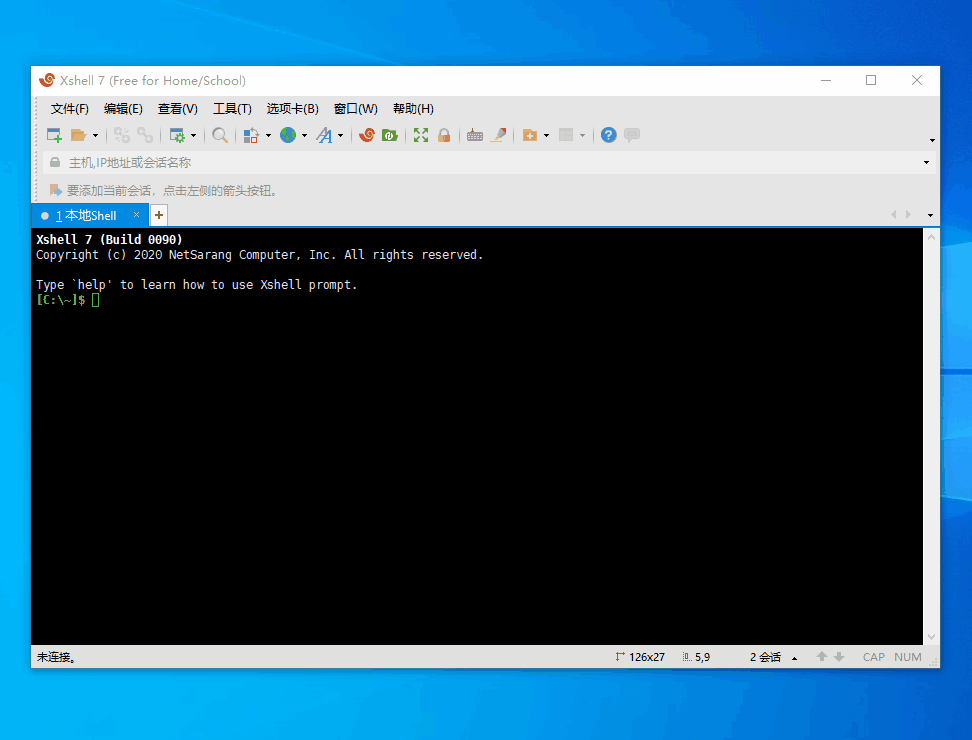Add a new tab with the plus button
This screenshot has width=972, height=740.
click(x=158, y=214)
